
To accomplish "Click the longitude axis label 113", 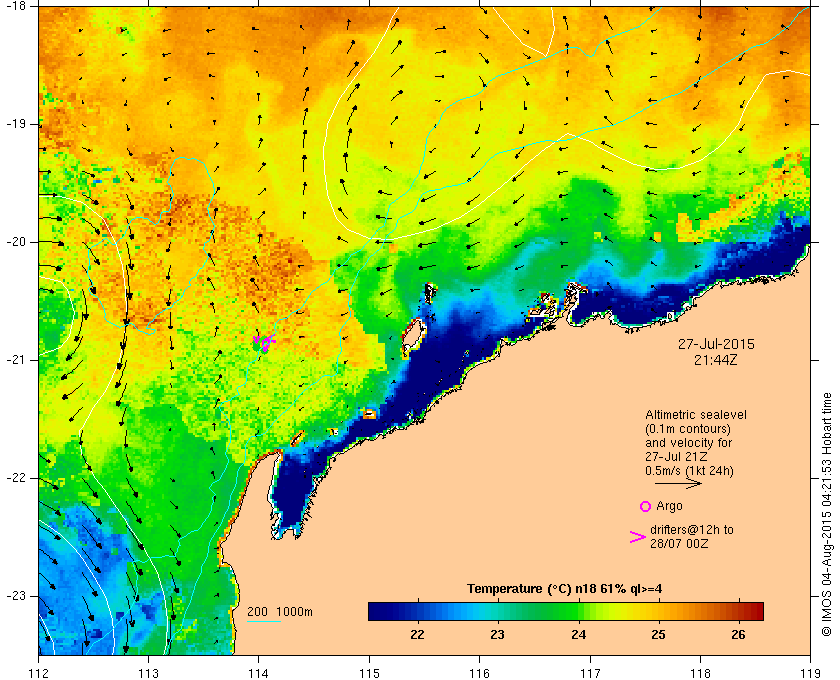I will click(x=148, y=672).
